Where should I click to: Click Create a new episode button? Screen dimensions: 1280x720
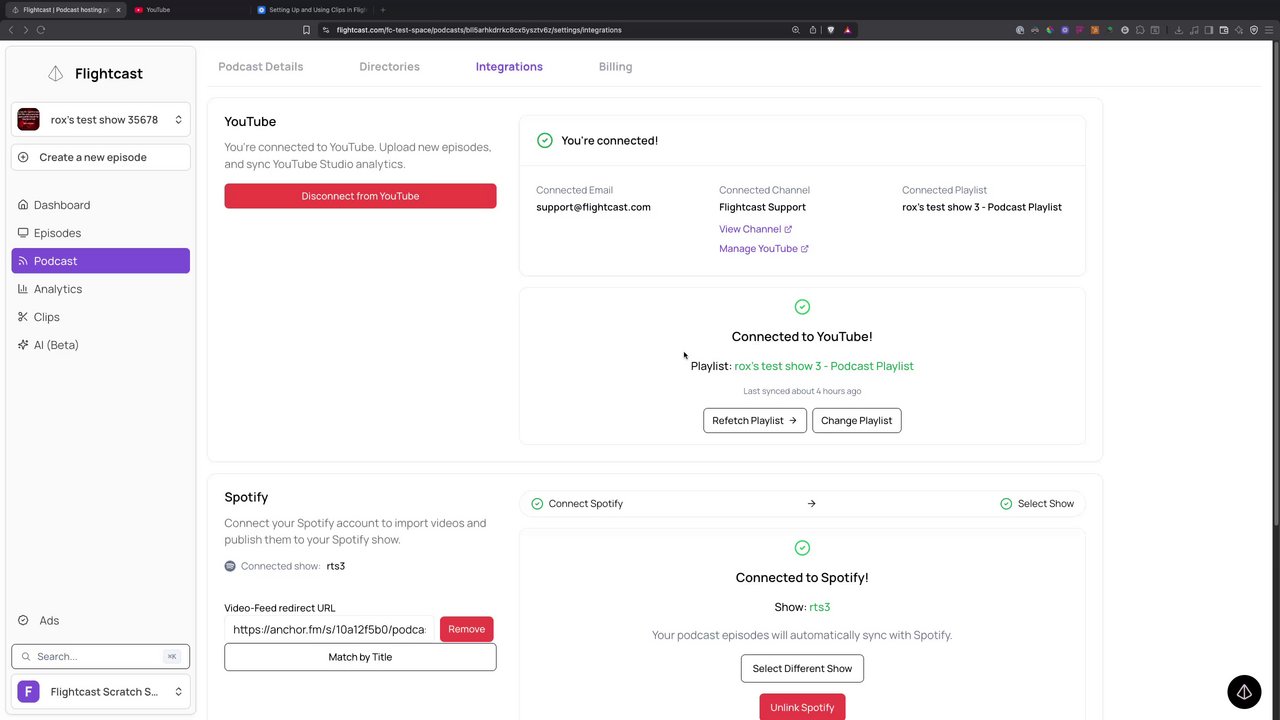tap(100, 157)
